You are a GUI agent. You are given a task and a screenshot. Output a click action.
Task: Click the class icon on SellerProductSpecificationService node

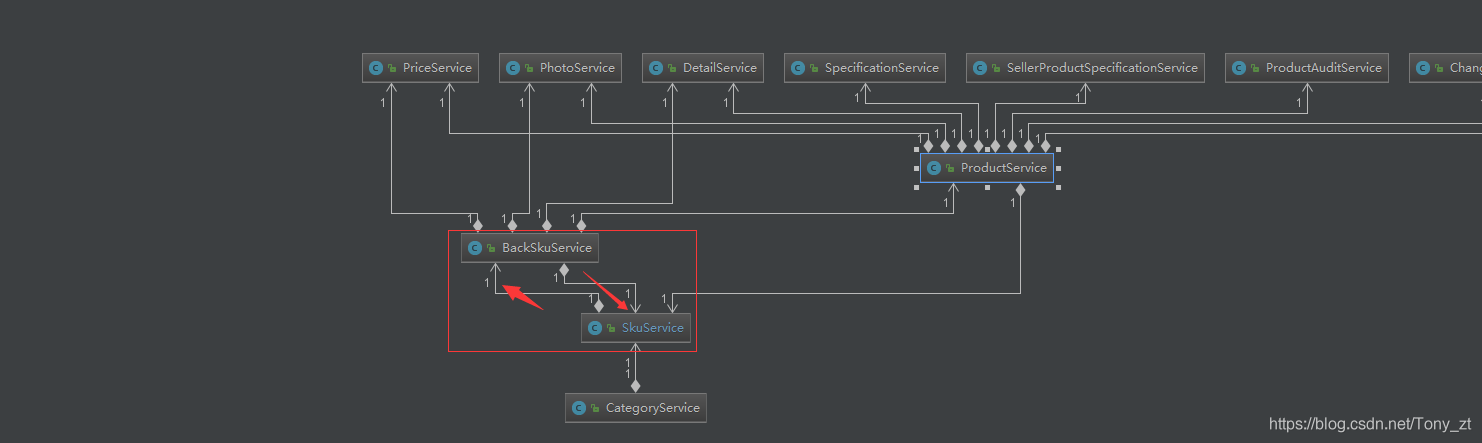[980, 68]
